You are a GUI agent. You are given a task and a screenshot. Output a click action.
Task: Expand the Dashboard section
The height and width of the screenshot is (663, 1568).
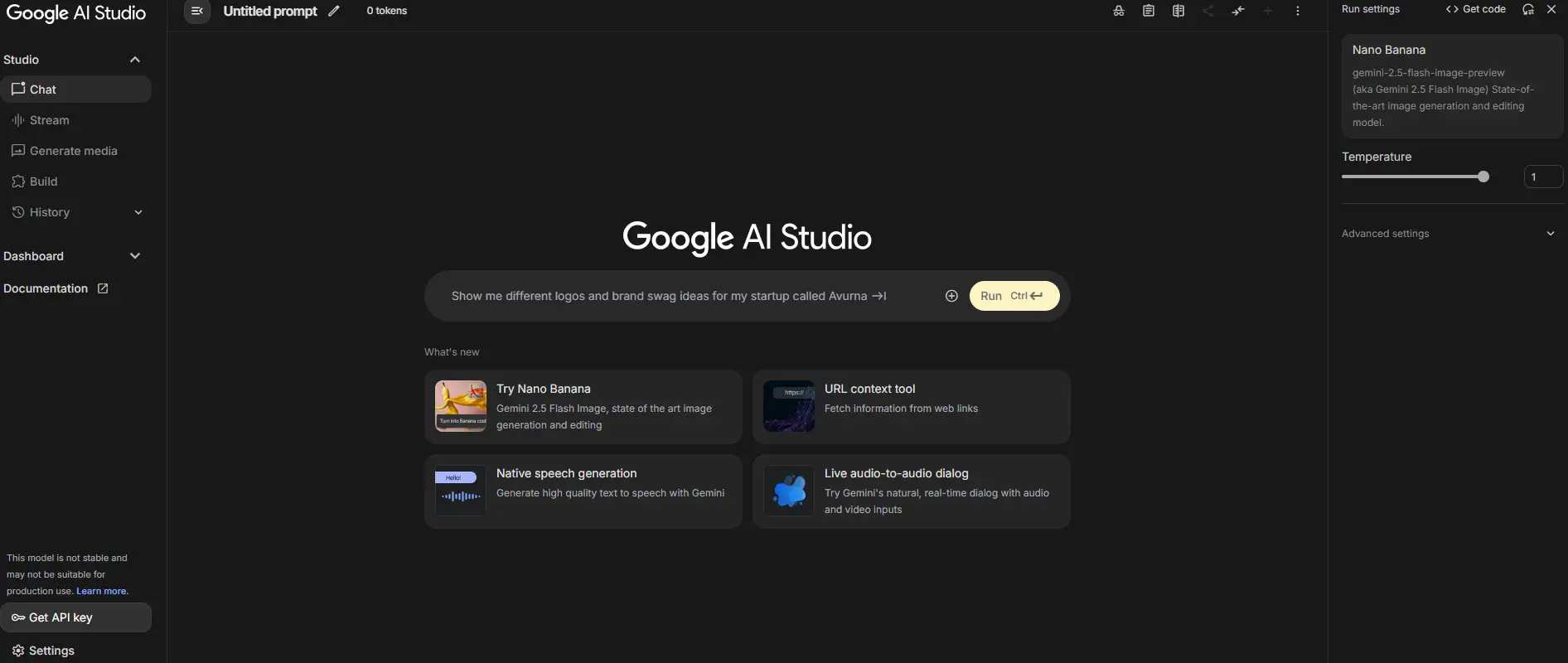[135, 256]
